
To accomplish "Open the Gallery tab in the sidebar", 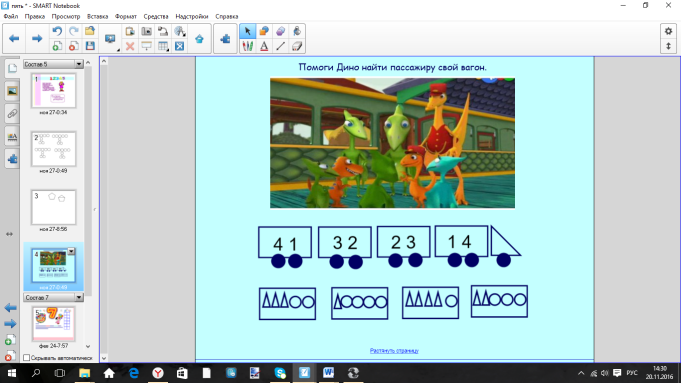I will coord(12,91).
